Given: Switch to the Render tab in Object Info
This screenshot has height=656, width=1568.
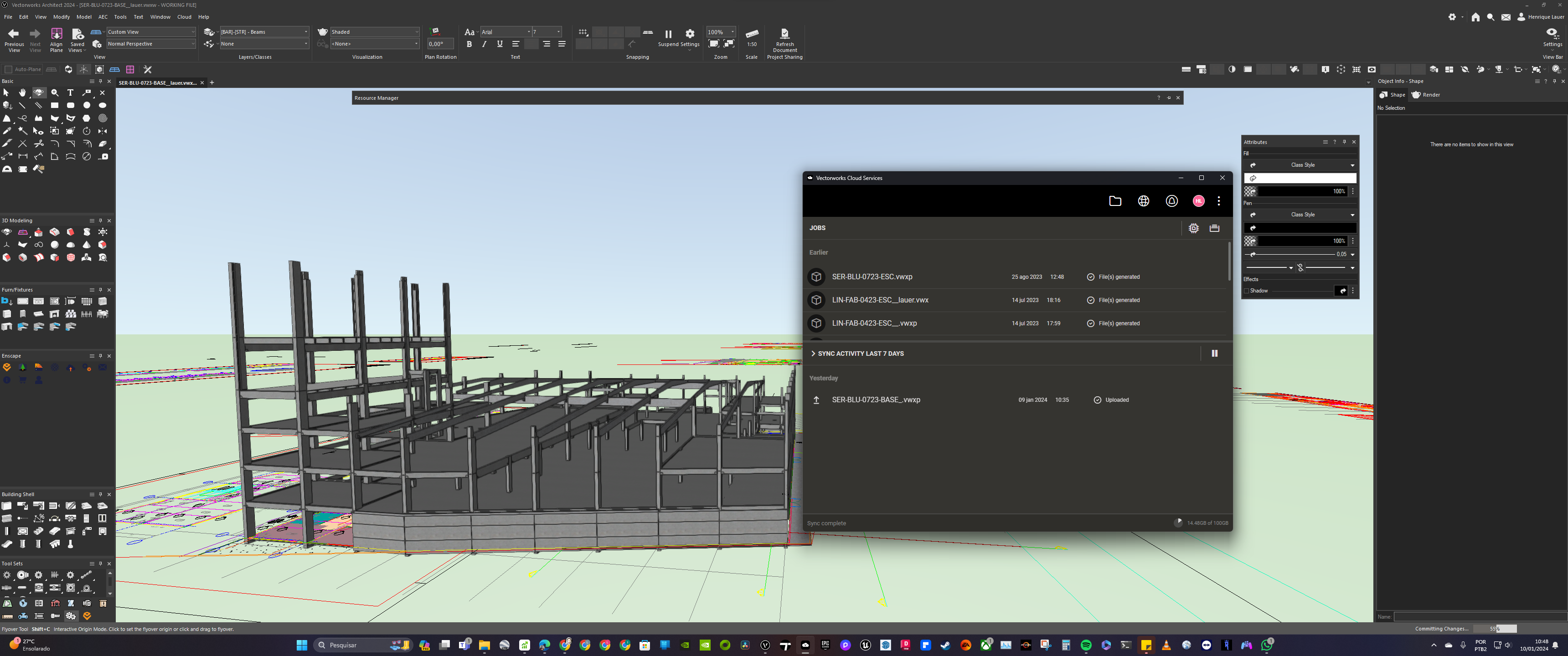Looking at the screenshot, I should (x=1426, y=94).
